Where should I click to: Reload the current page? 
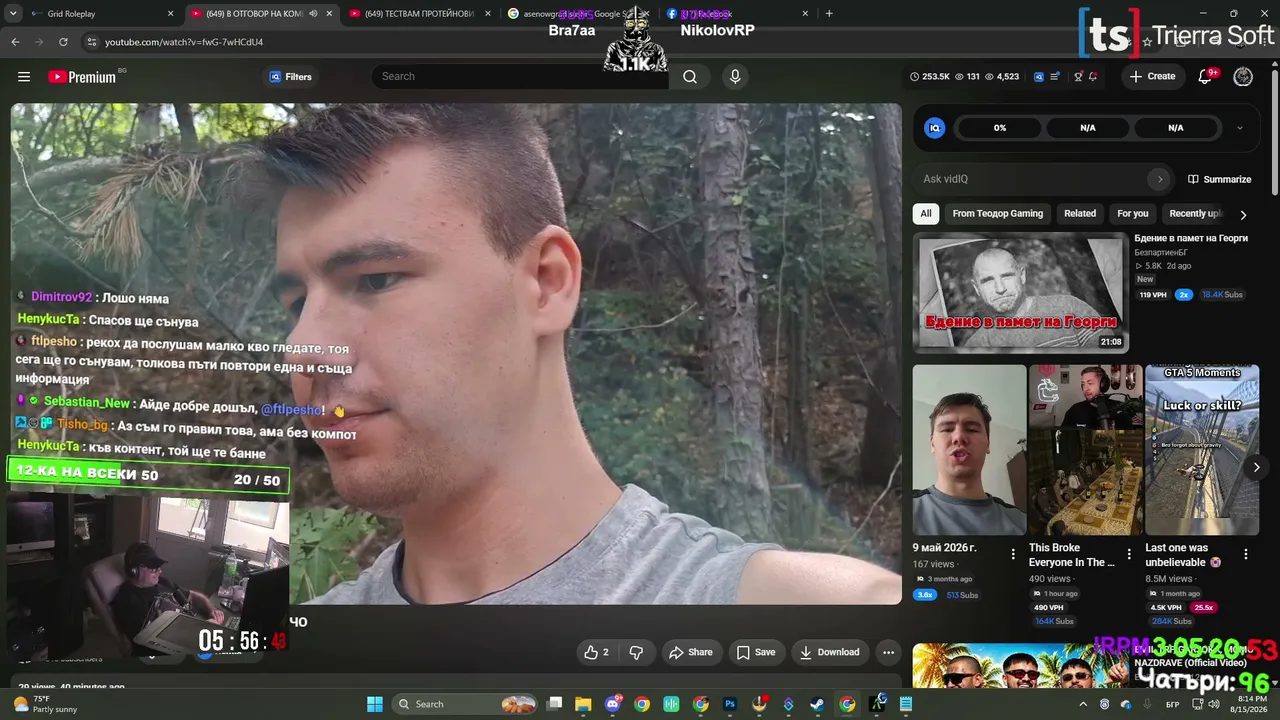point(63,42)
